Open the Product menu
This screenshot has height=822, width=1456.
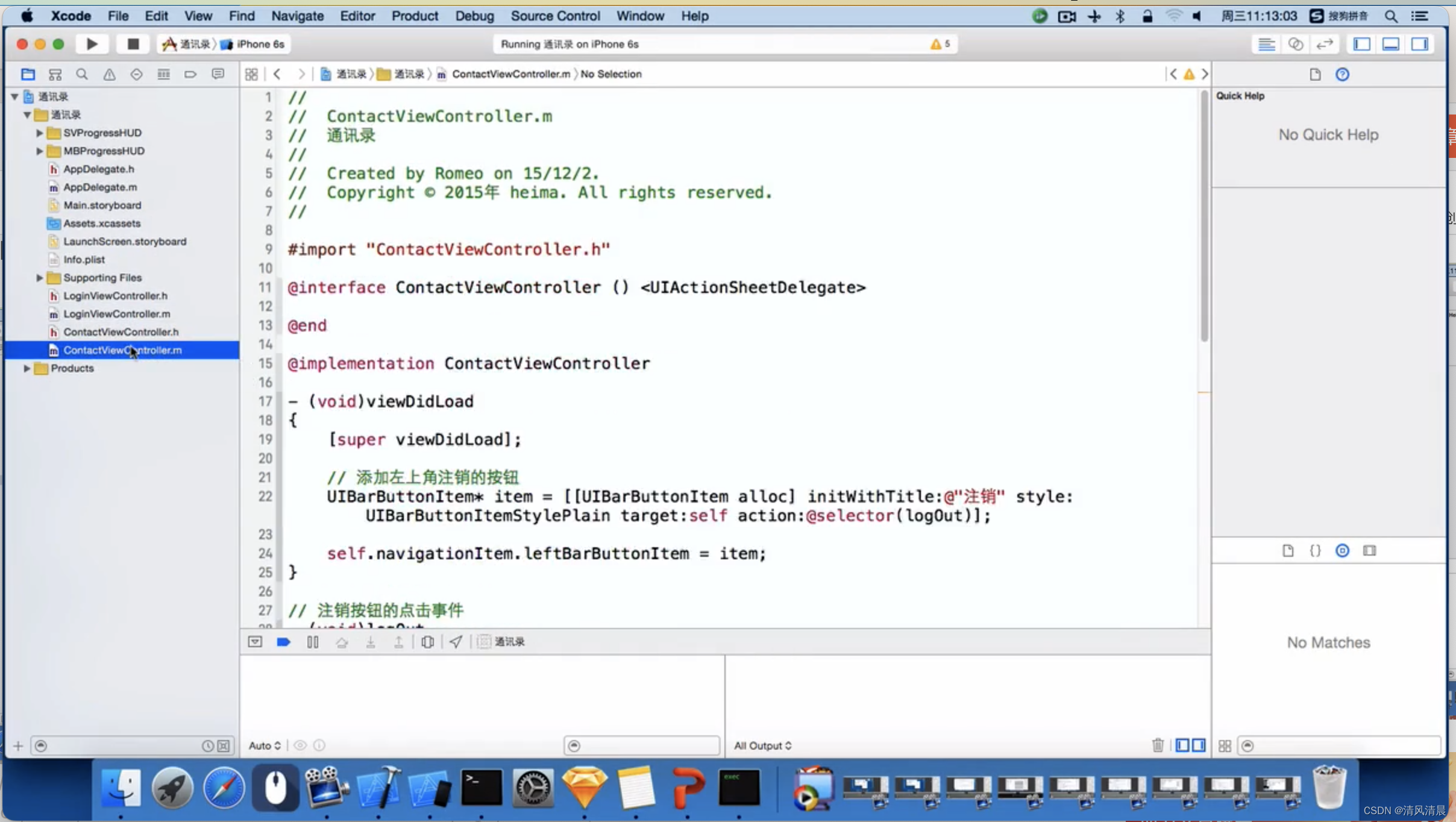pos(415,16)
